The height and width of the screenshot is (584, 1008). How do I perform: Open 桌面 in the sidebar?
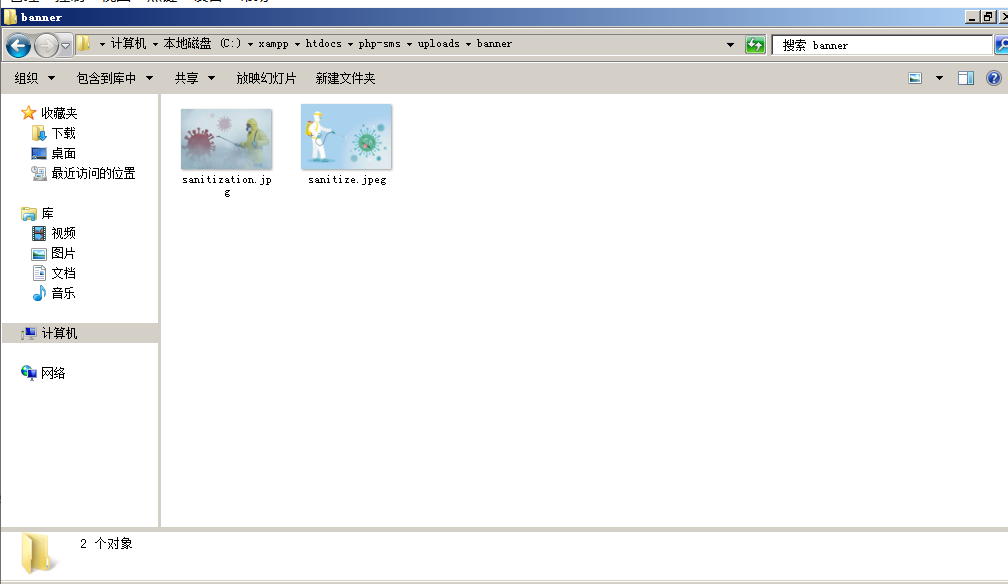click(x=64, y=153)
